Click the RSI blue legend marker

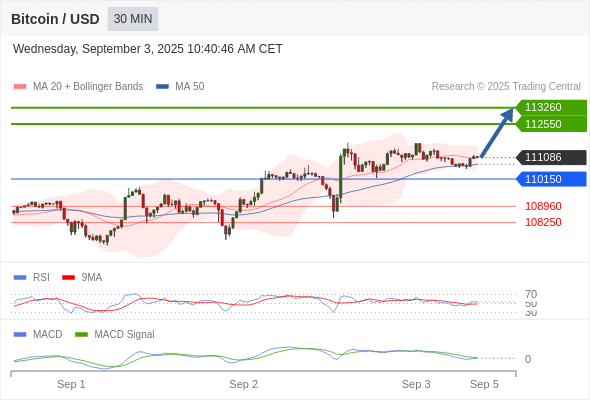pyautogui.click(x=20, y=278)
